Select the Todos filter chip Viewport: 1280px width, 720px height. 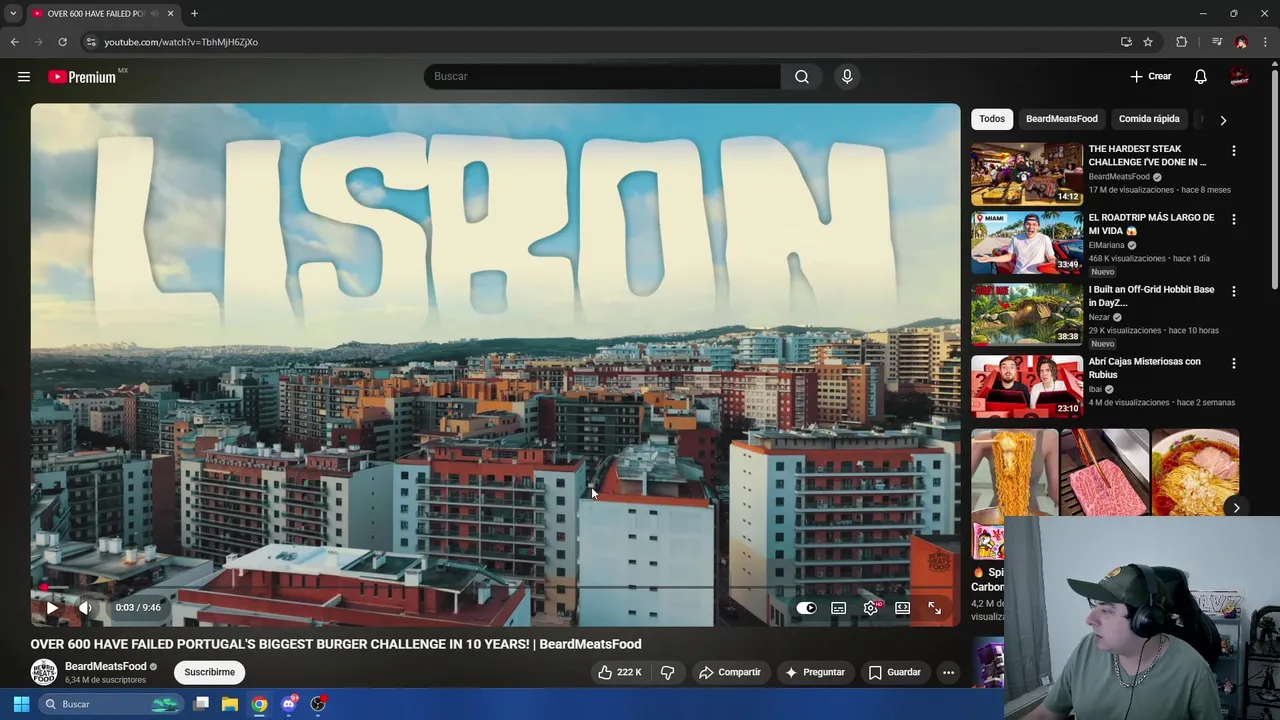(x=992, y=119)
